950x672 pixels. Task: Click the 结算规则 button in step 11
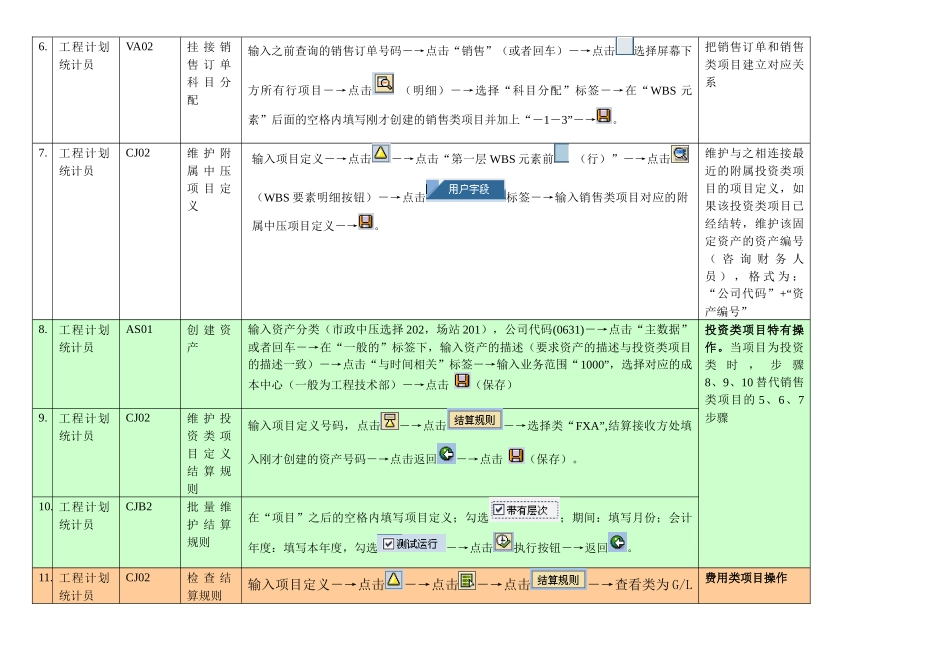click(x=559, y=580)
